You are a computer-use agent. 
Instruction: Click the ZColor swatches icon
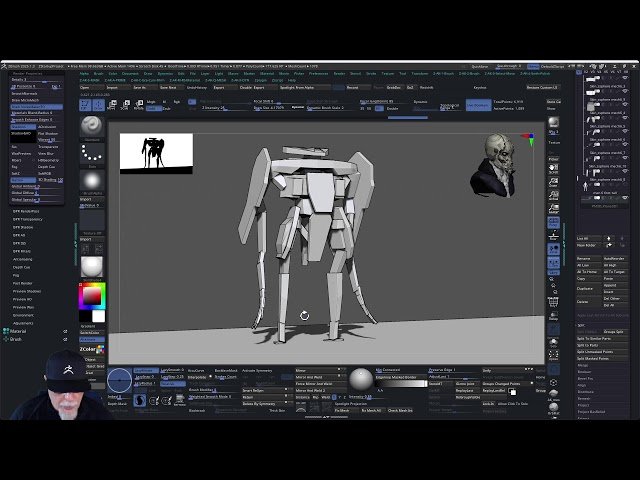100,349
